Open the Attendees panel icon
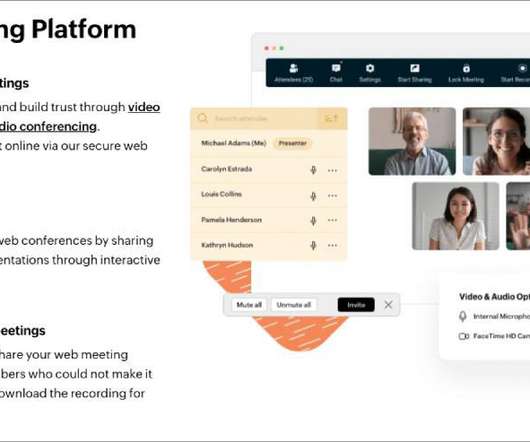The width and height of the screenshot is (530, 442). click(293, 69)
